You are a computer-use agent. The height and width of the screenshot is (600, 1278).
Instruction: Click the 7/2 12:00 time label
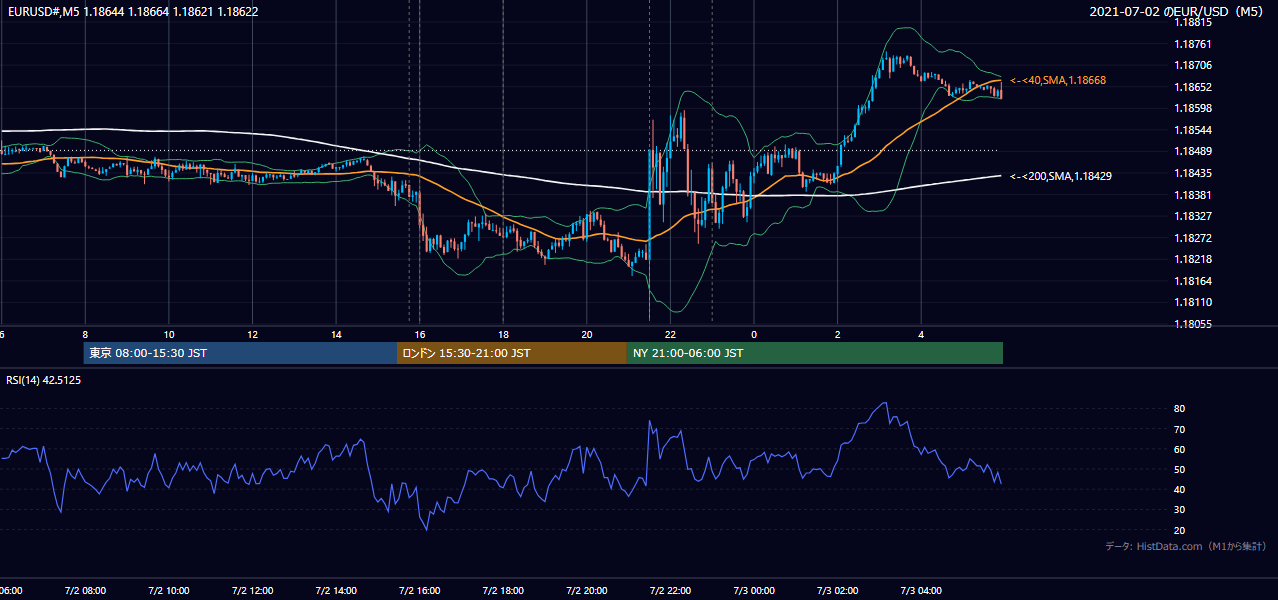tap(252, 590)
